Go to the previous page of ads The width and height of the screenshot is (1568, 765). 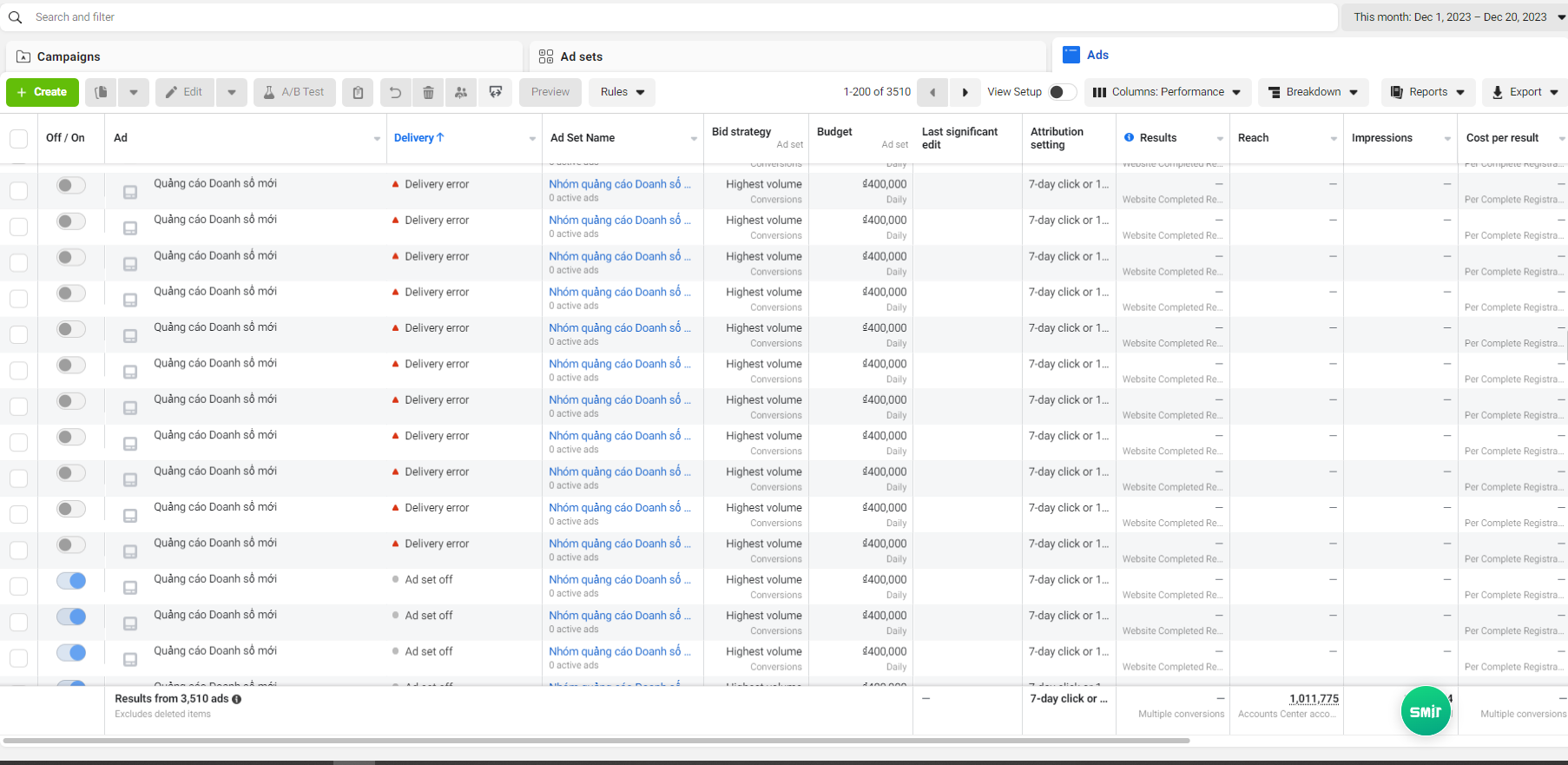pos(932,92)
